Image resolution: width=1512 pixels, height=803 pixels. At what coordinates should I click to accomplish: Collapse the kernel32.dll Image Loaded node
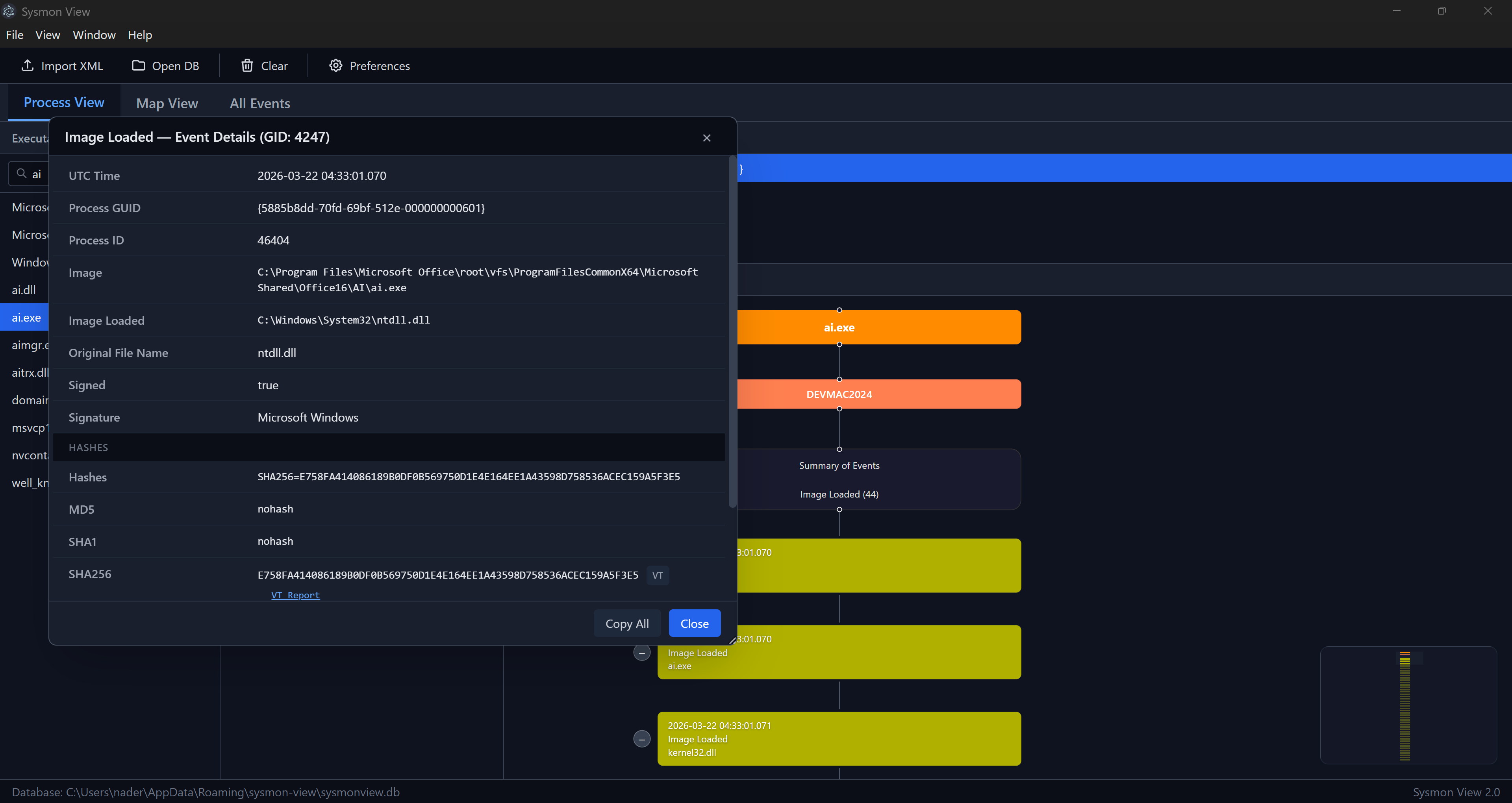pos(641,738)
